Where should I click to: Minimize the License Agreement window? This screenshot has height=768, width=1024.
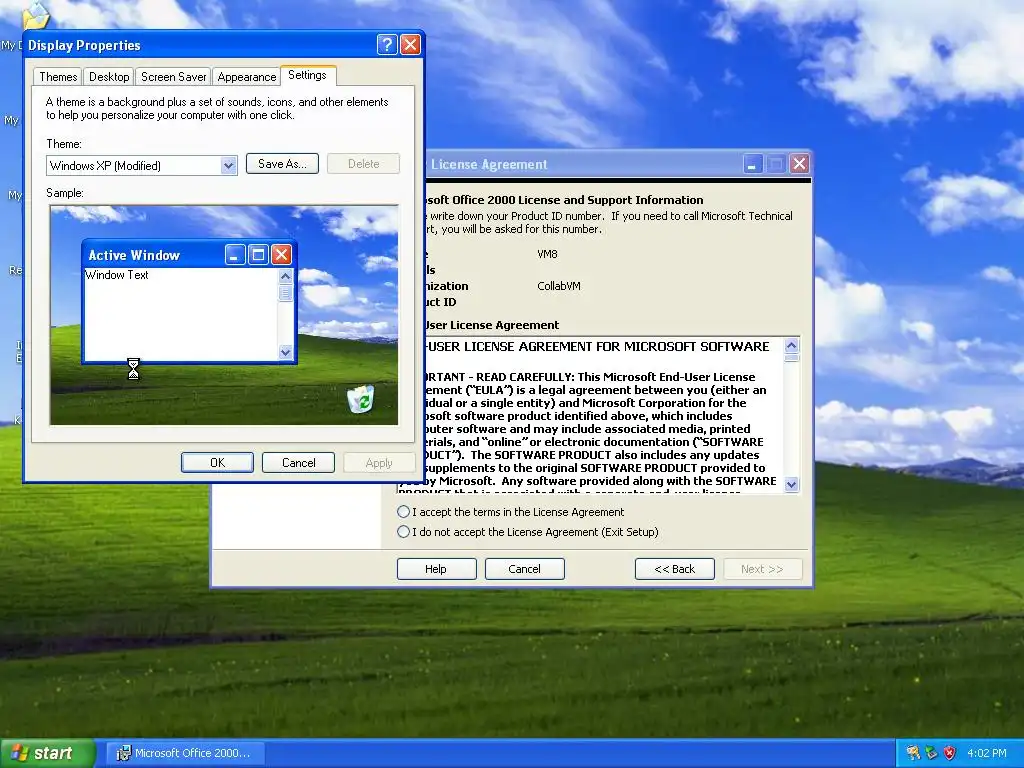pos(752,163)
